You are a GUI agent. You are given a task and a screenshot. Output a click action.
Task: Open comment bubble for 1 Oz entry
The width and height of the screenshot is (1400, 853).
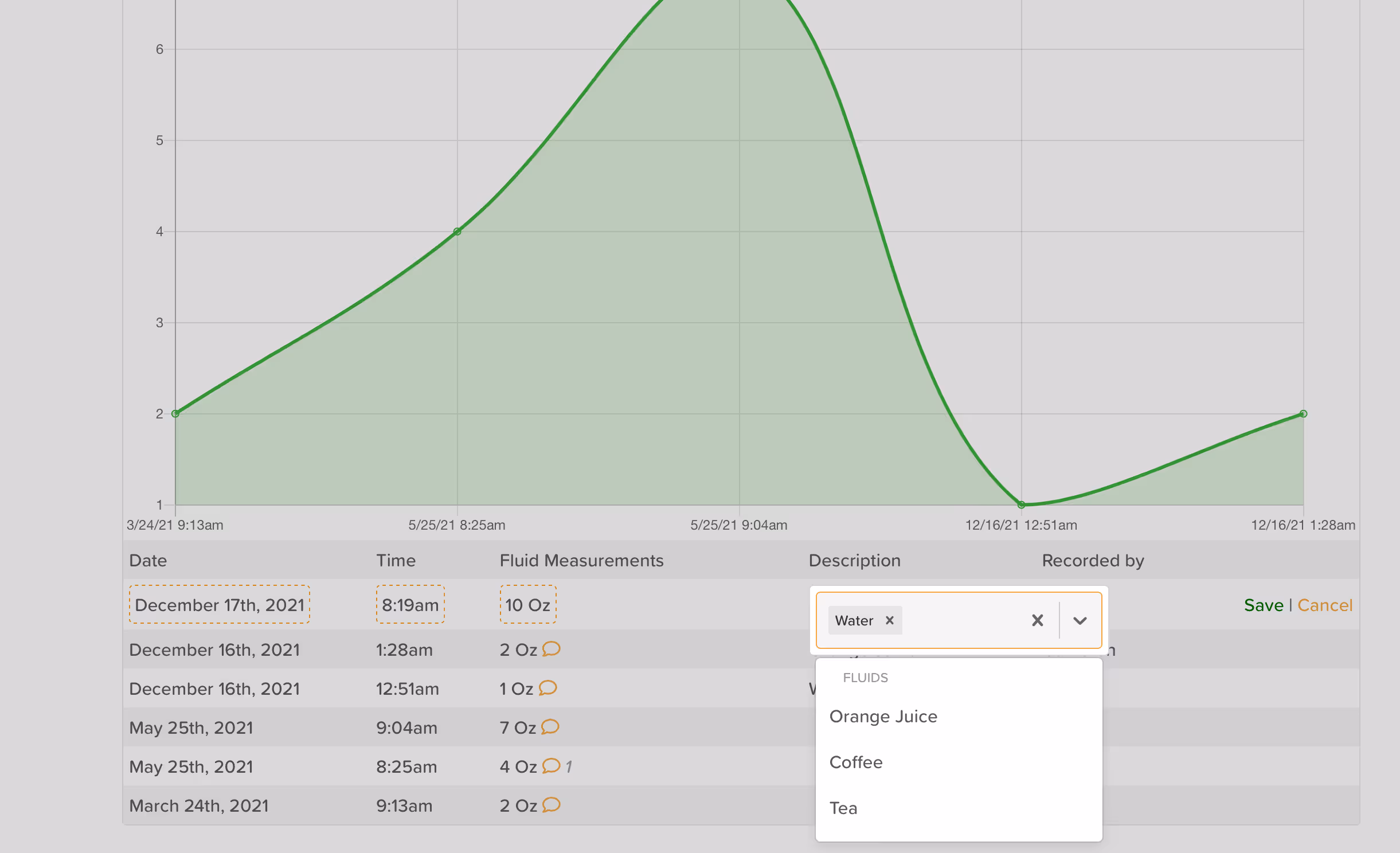[x=548, y=688]
